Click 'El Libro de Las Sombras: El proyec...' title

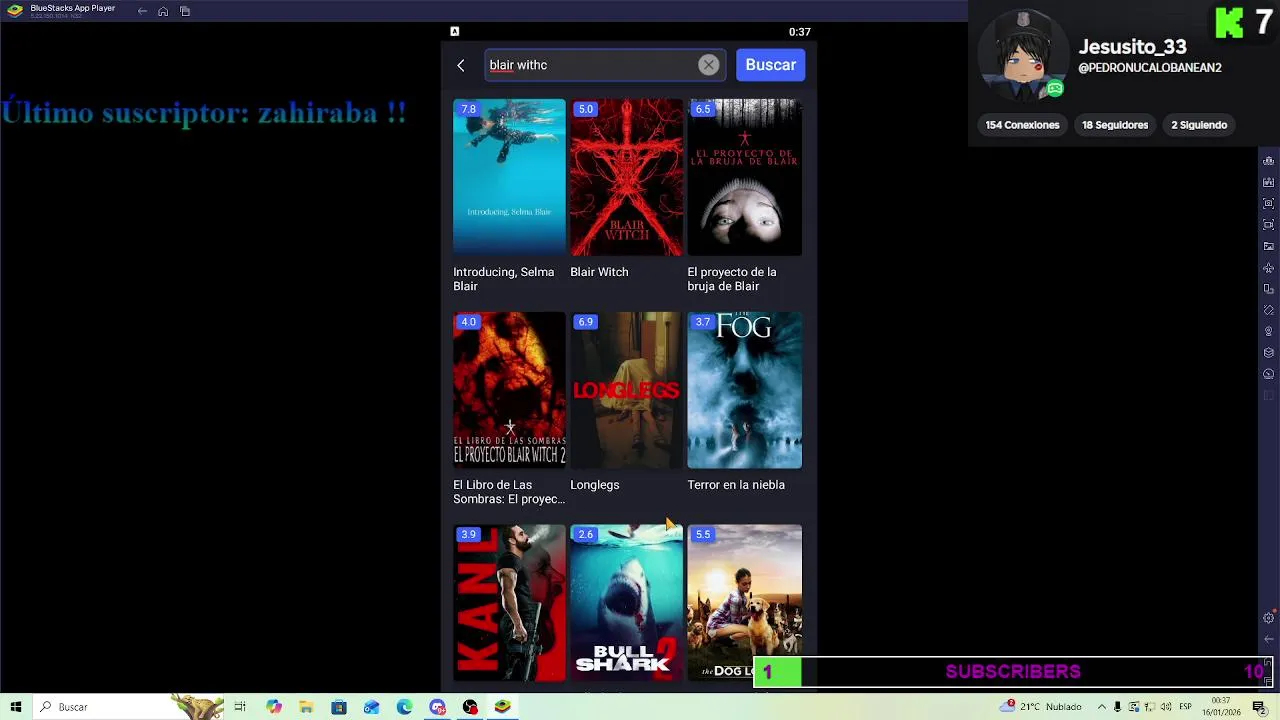pos(509,492)
